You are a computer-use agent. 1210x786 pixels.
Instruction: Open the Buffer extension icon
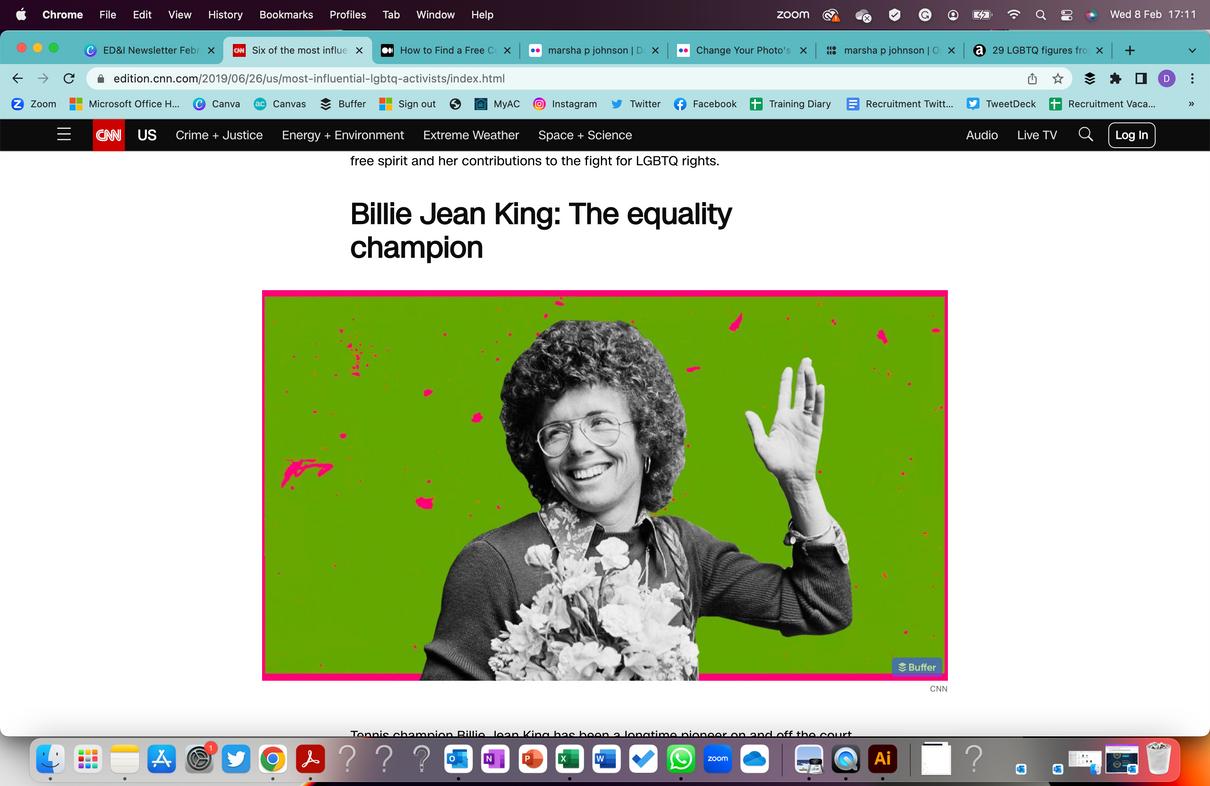(x=1090, y=78)
